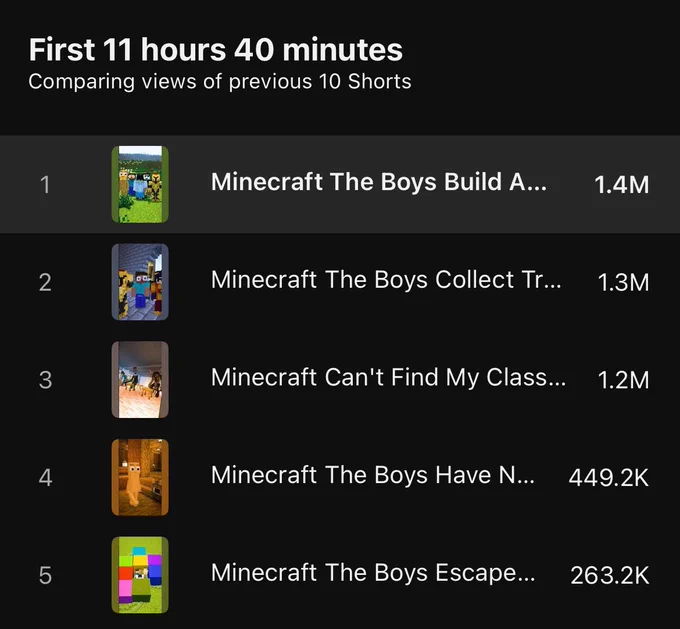
Task: Open thumbnail of rank 1 Short
Action: tap(140, 184)
